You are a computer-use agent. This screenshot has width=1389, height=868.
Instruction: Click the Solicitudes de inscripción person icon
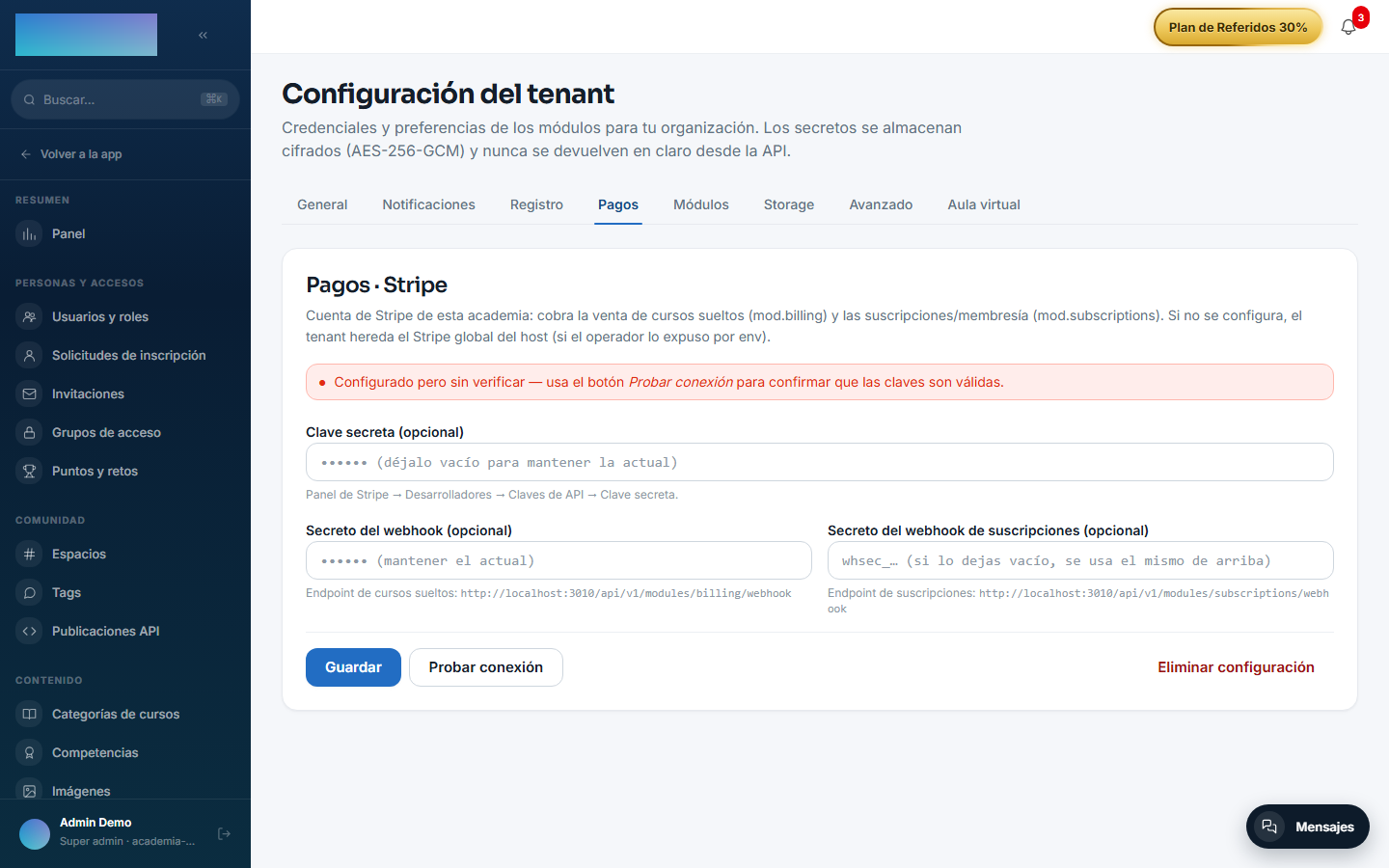click(x=30, y=356)
